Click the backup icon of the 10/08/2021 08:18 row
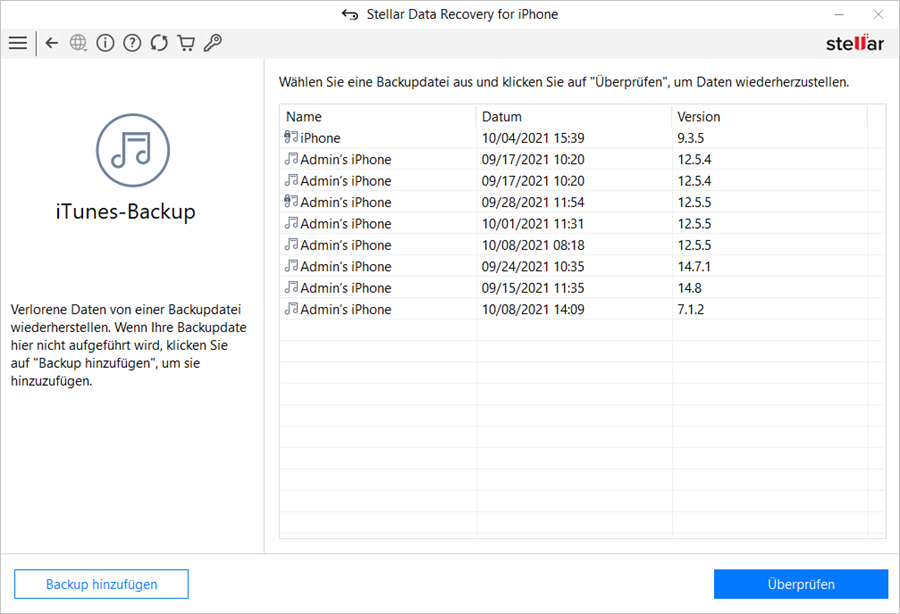The width and height of the screenshot is (900, 614). click(x=291, y=245)
